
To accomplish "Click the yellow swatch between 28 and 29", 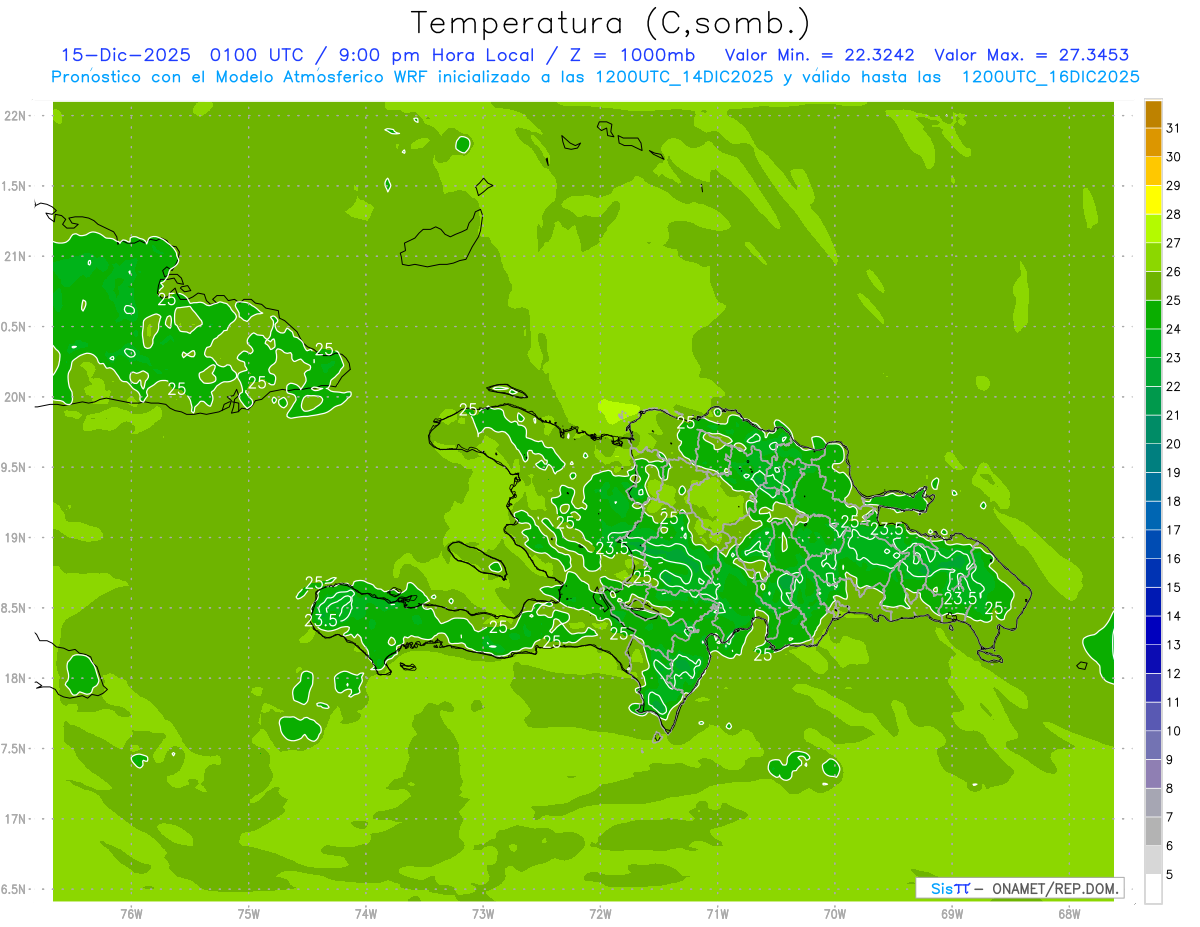I will [x=1153, y=200].
